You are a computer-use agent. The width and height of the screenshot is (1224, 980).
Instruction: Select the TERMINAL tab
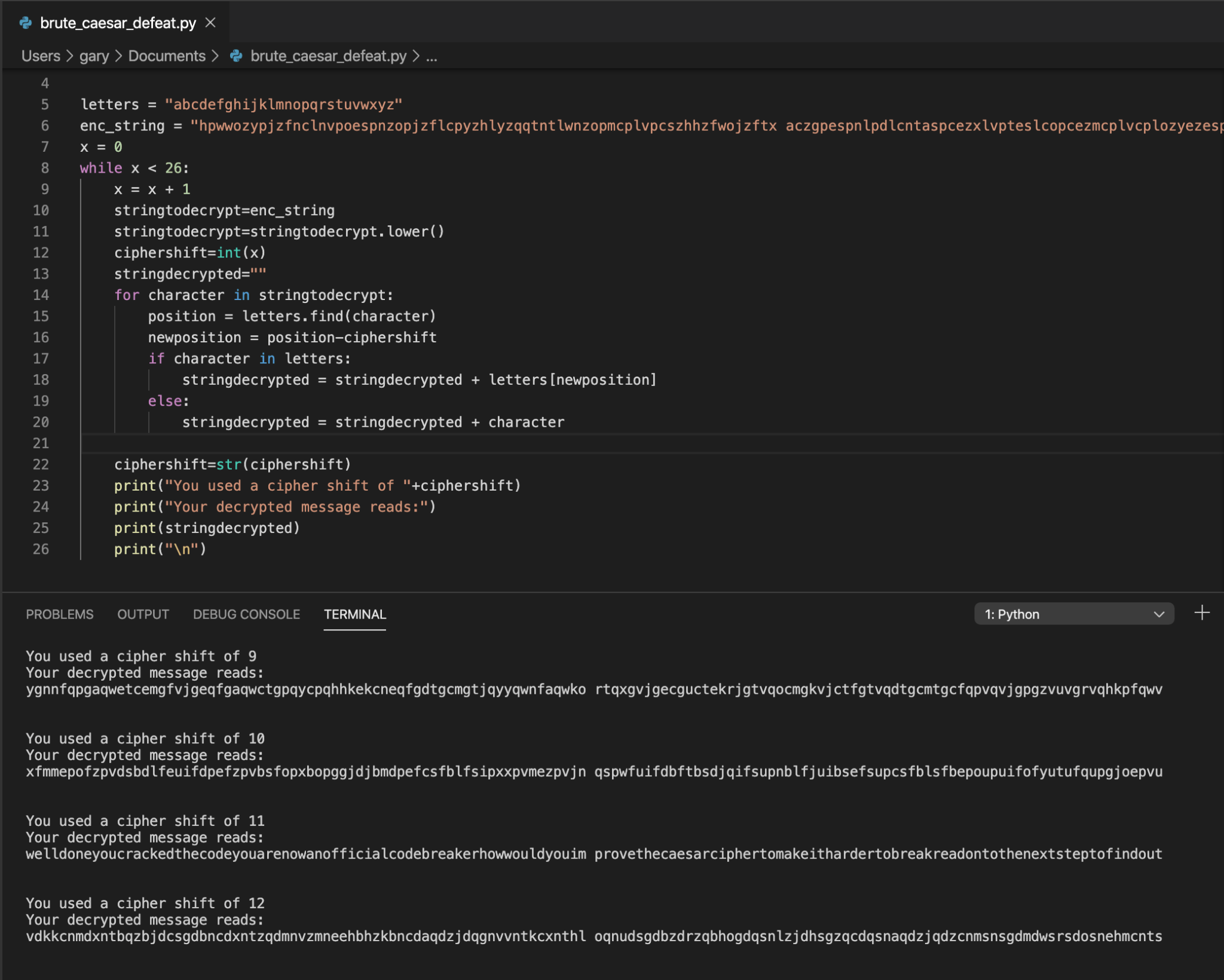[x=354, y=614]
